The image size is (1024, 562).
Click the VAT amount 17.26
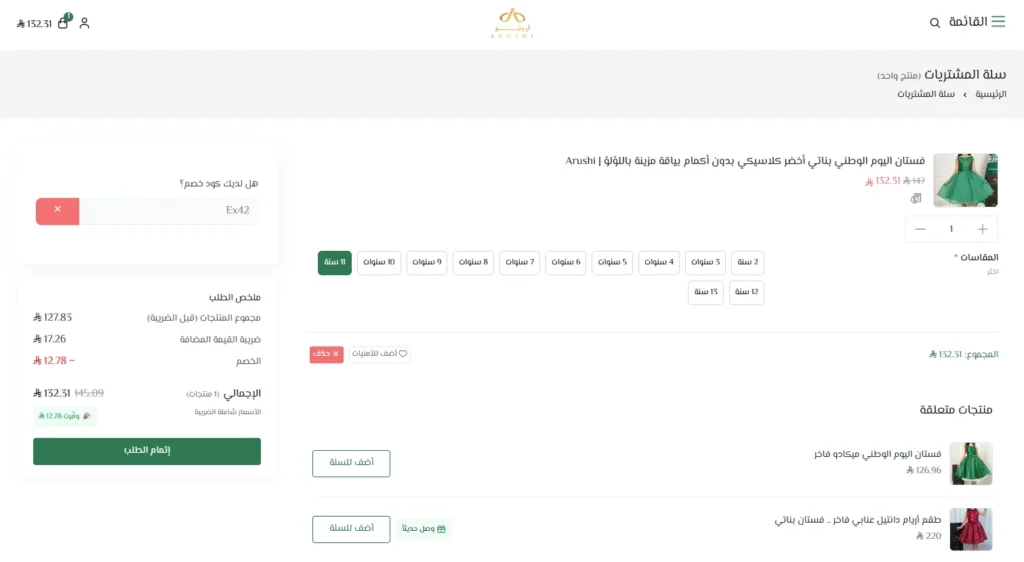pyautogui.click(x=50, y=339)
